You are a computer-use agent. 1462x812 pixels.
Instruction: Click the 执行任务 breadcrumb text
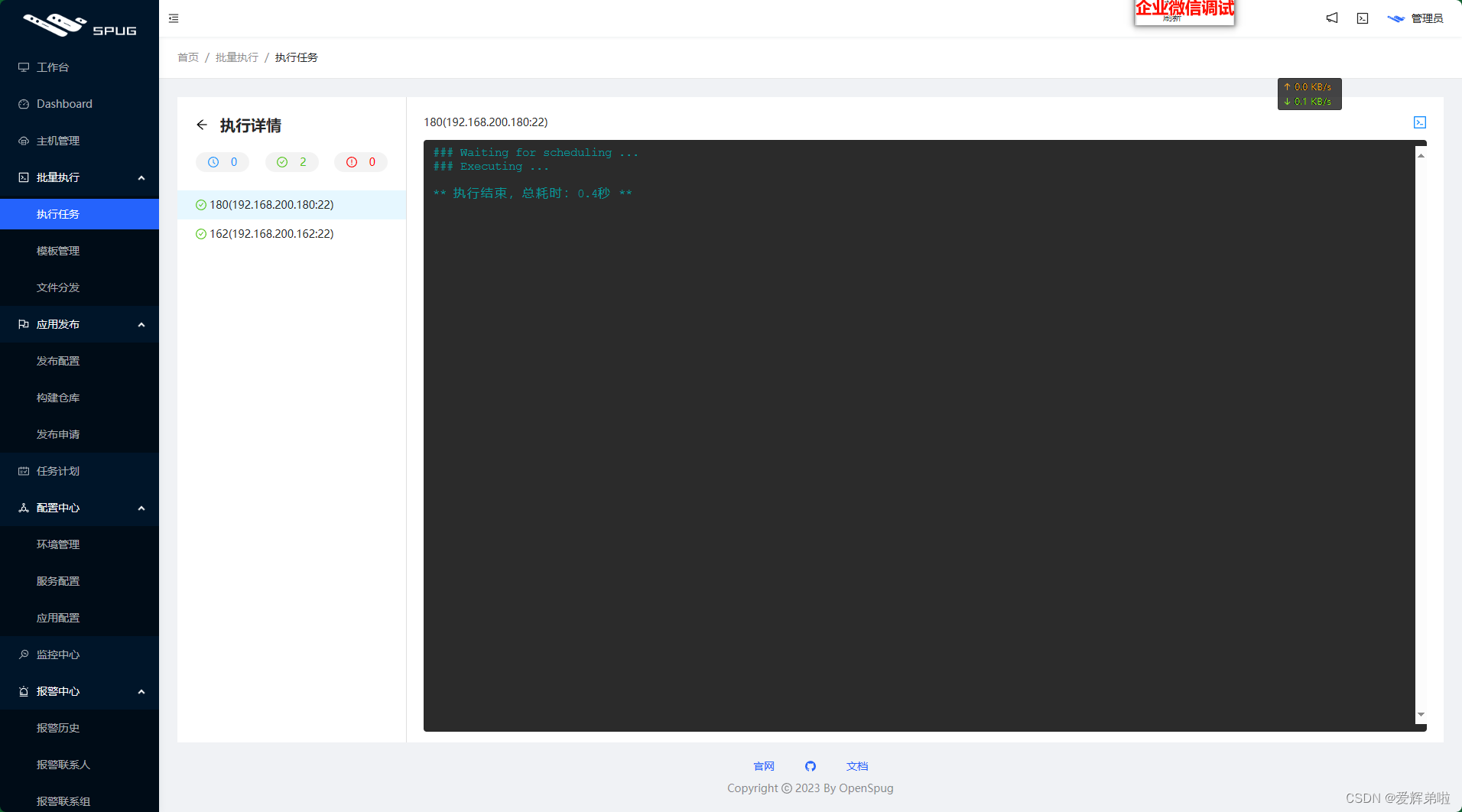click(x=296, y=57)
